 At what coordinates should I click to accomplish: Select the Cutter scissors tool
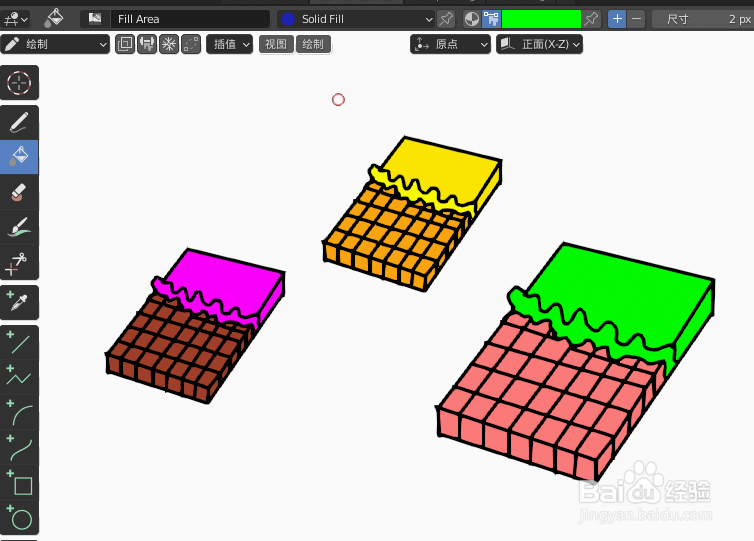pos(19,263)
